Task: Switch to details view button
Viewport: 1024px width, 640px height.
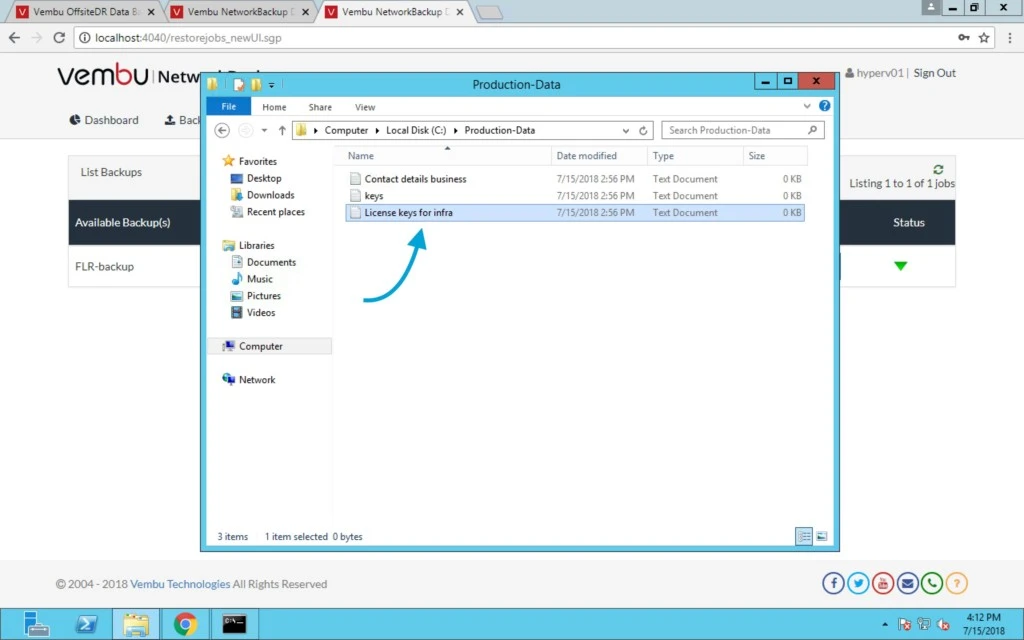Action: point(804,536)
